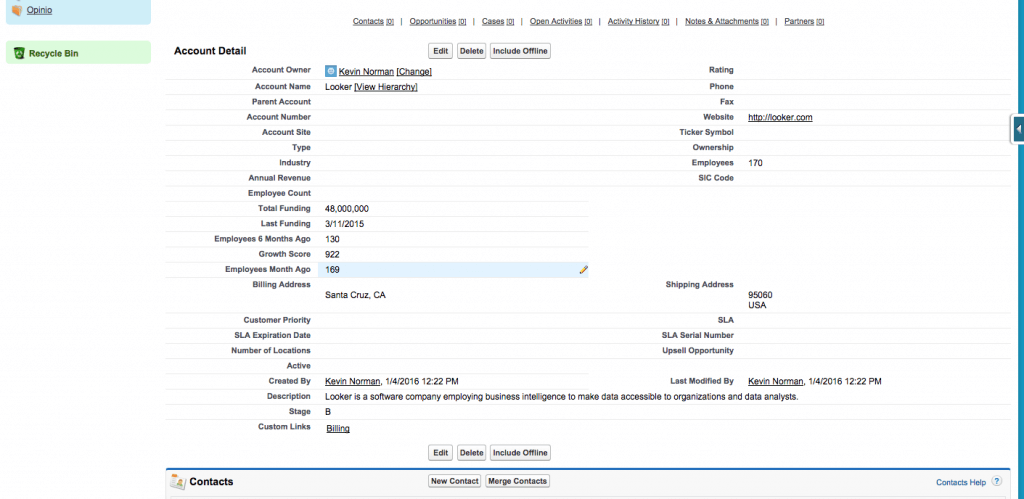1024x499 pixels.
Task: Open the Recycle Bin icon in sidebar
Action: coord(20,54)
